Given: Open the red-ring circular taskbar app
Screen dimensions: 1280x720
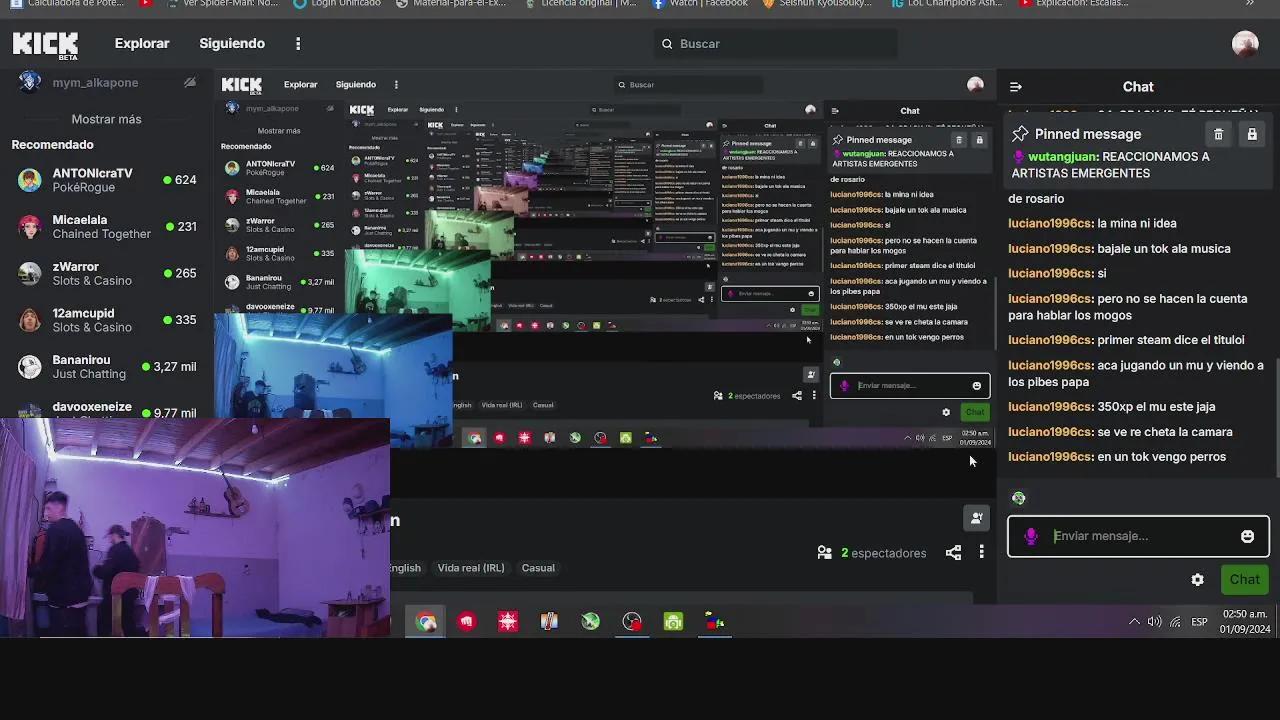Looking at the screenshot, I should (632, 622).
